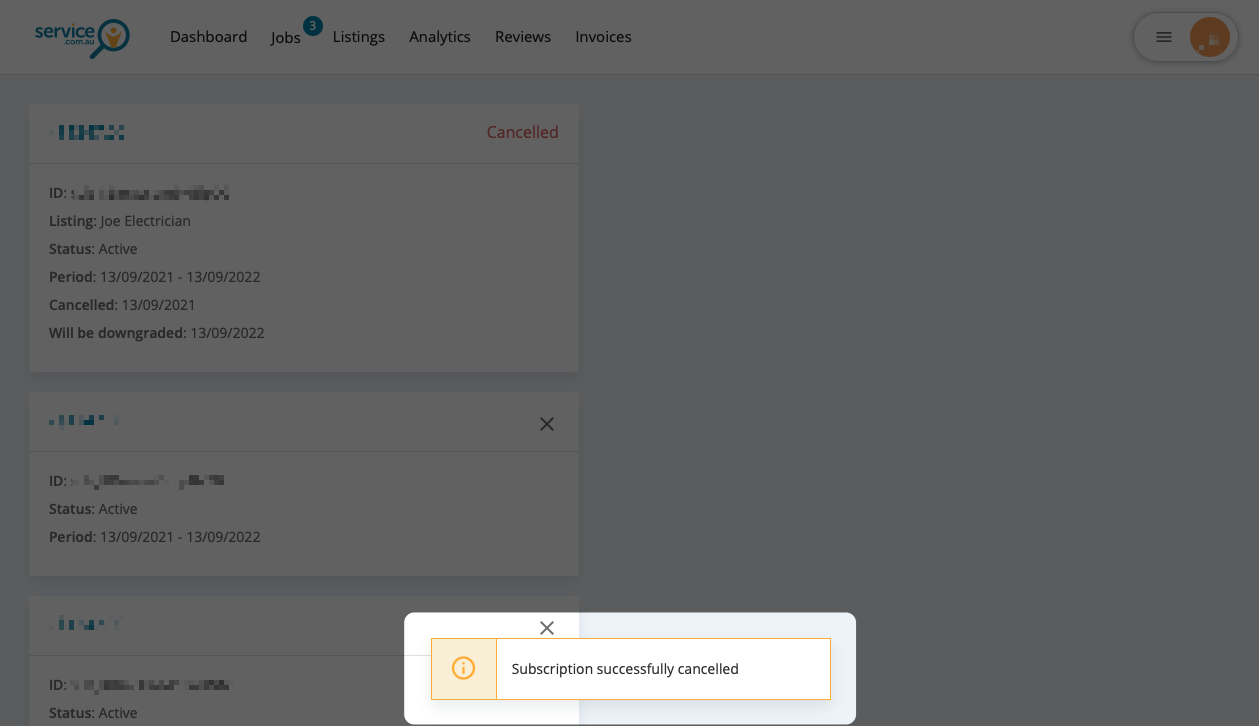Image resolution: width=1259 pixels, height=726 pixels.
Task: Navigate to Listings
Action: [358, 37]
